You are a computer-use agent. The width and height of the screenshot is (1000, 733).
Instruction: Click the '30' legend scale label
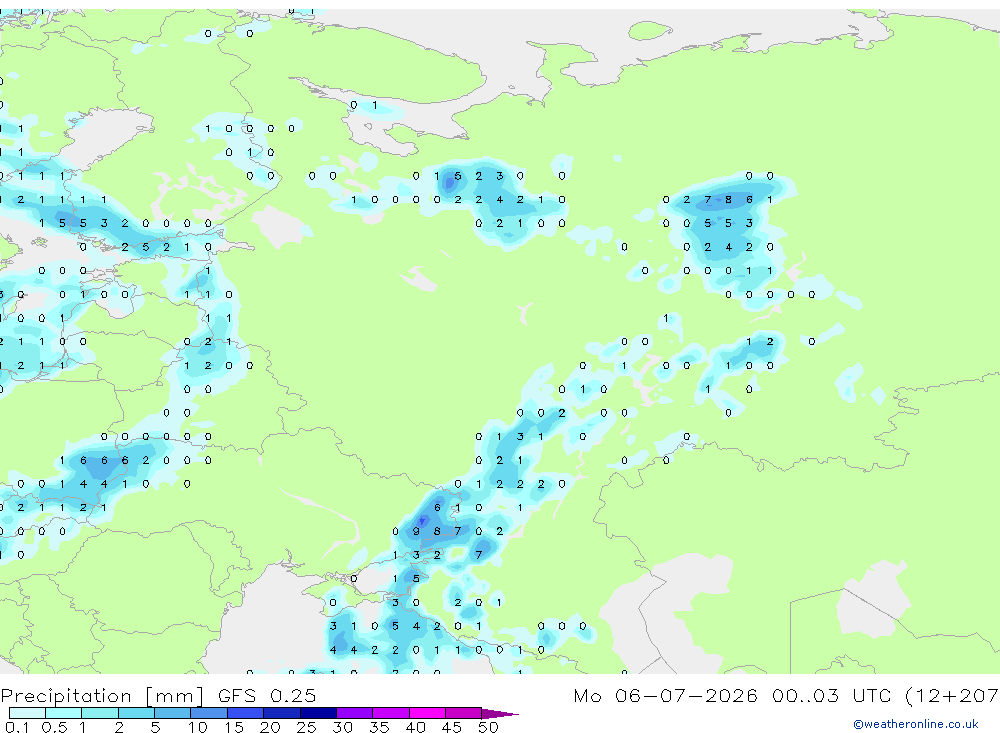click(x=342, y=727)
